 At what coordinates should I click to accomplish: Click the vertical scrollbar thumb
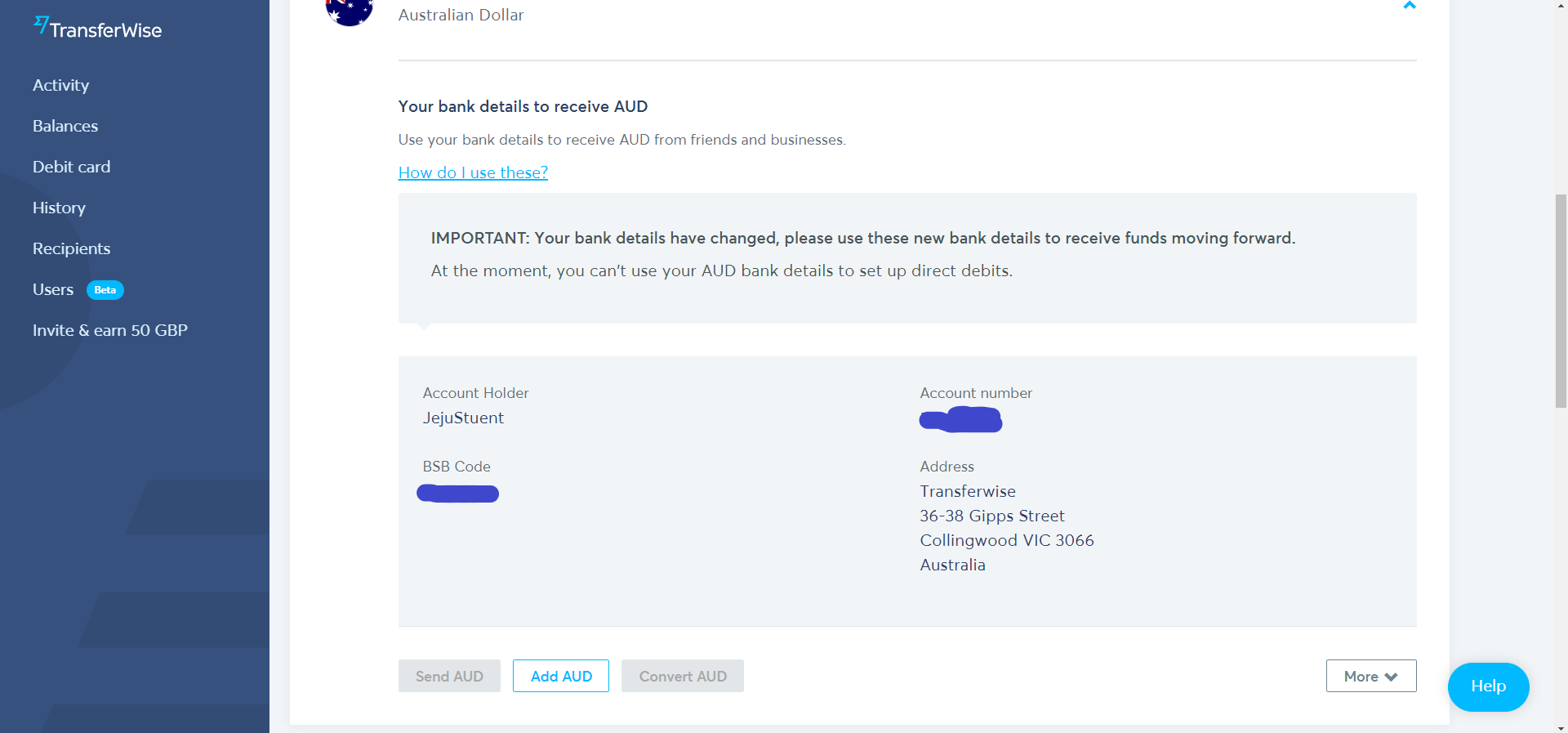click(x=1561, y=301)
